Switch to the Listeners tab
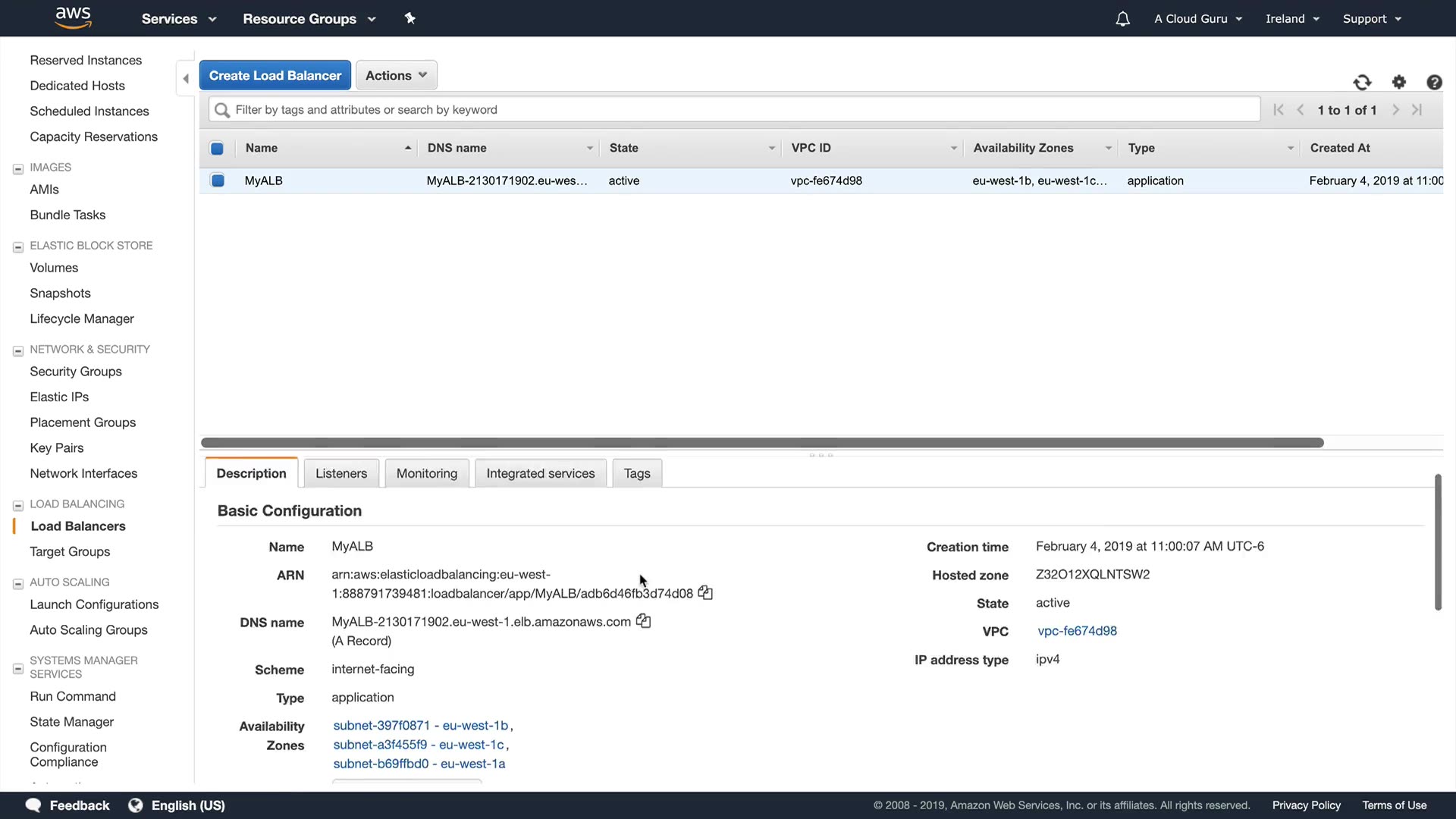1456x819 pixels. pos(340,473)
